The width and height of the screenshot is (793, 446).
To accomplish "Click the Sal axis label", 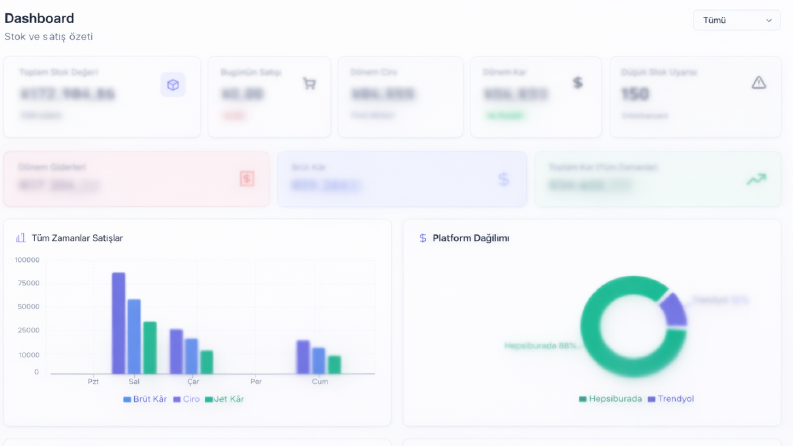I will pos(134,381).
